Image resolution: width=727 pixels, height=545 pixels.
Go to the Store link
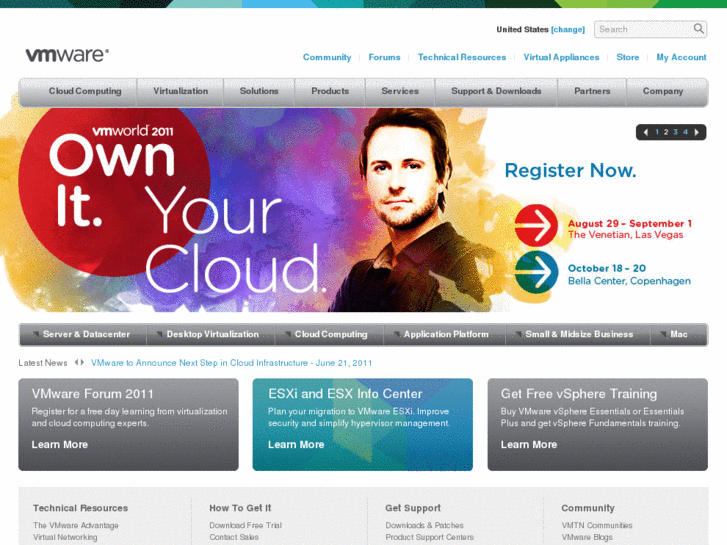(x=628, y=57)
